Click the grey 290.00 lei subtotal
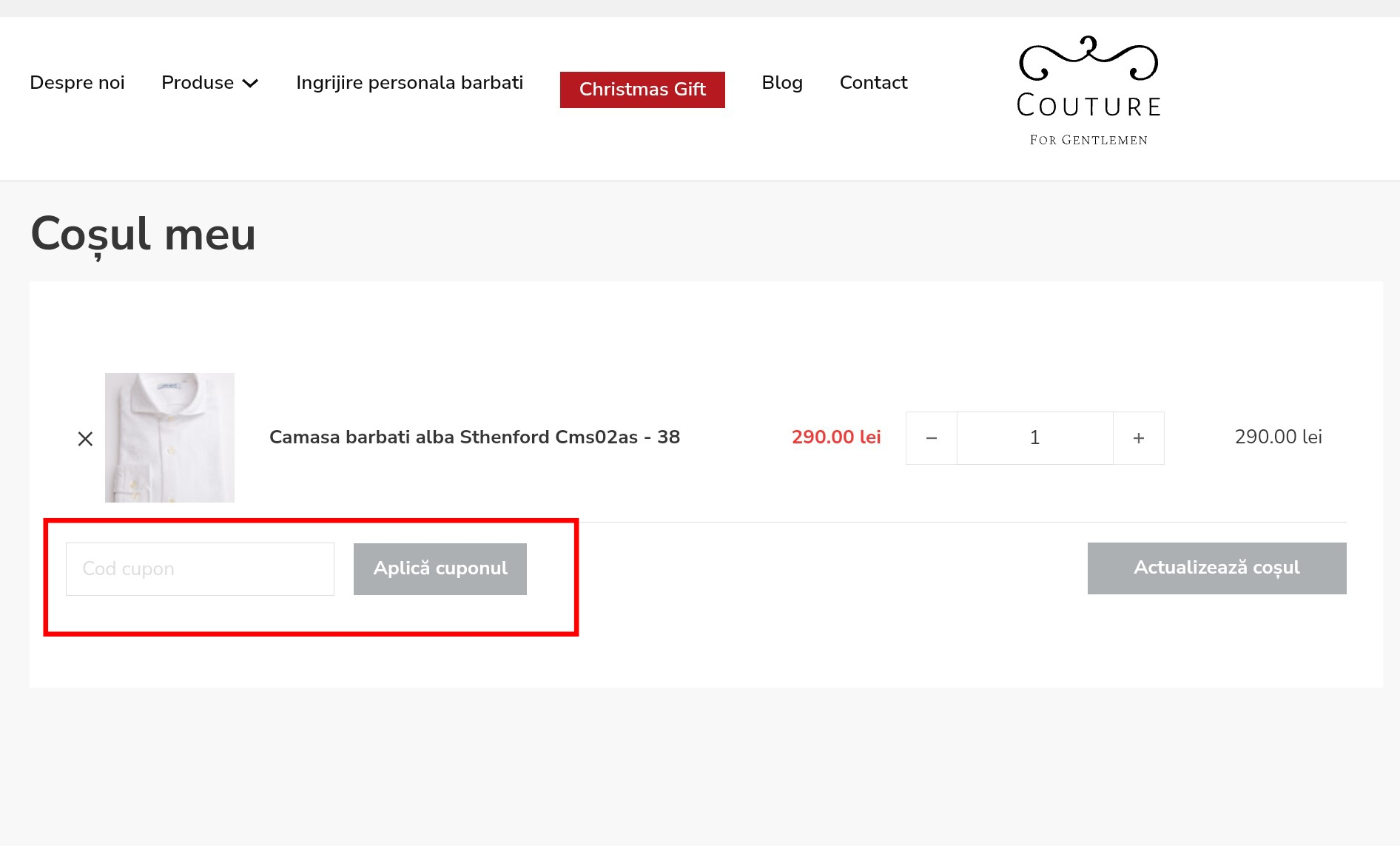 1278,437
